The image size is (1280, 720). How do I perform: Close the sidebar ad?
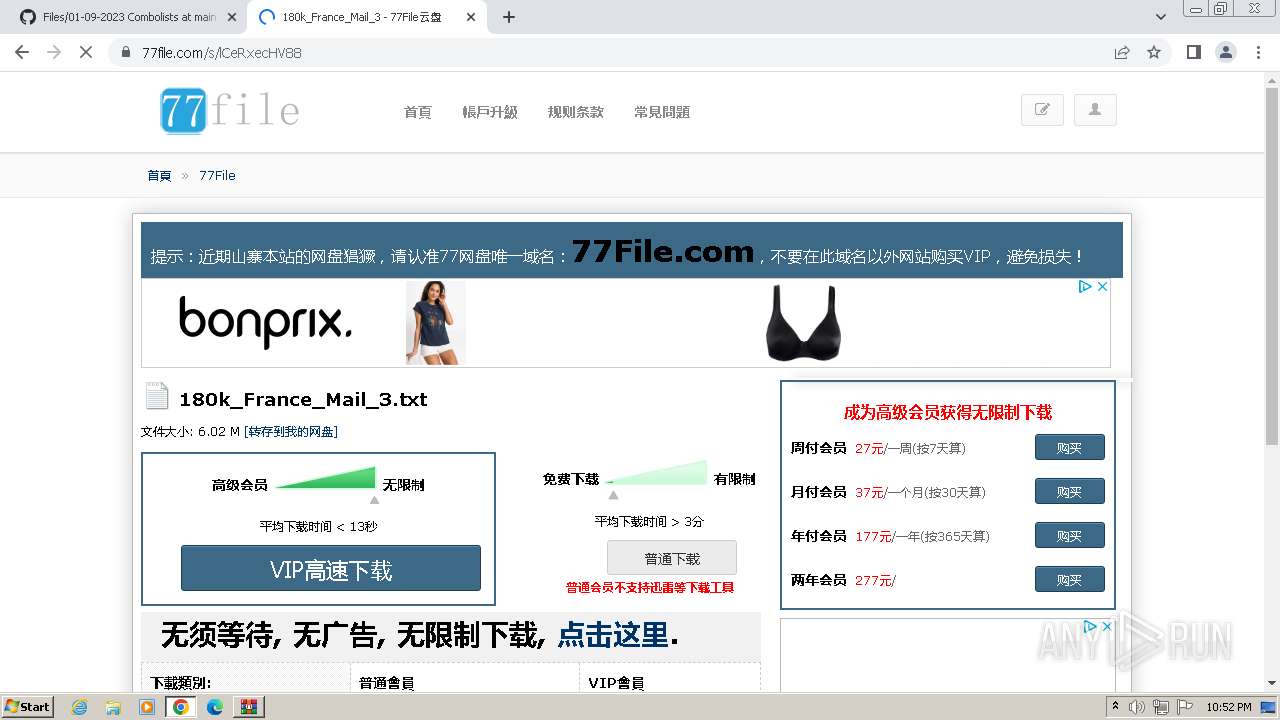click(x=1106, y=626)
